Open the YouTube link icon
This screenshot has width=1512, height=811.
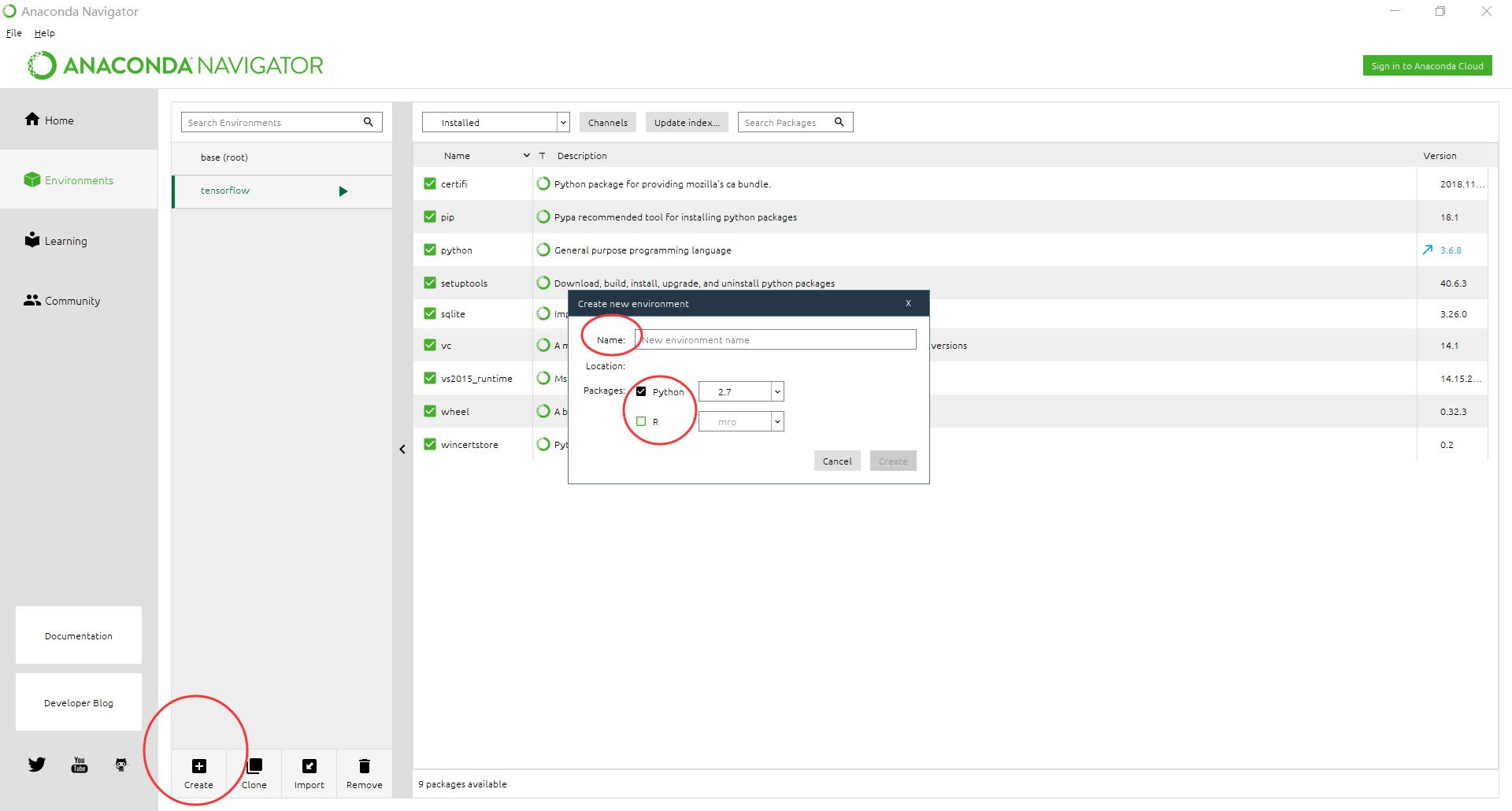[x=80, y=765]
